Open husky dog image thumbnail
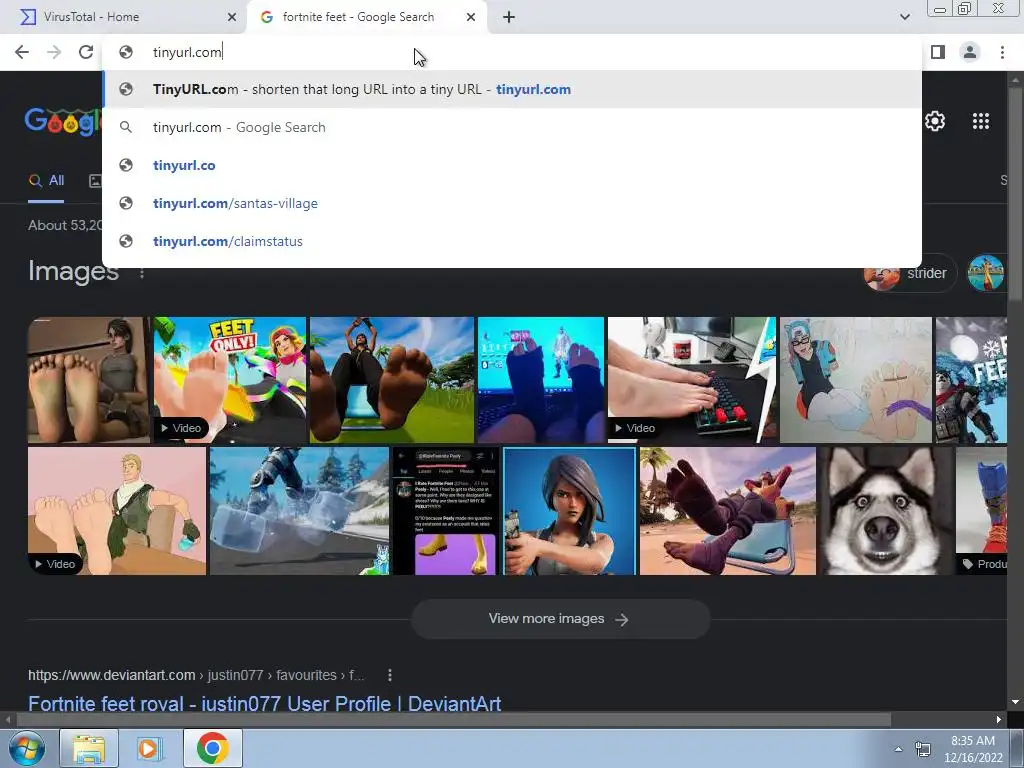The width and height of the screenshot is (1024, 768). click(885, 511)
